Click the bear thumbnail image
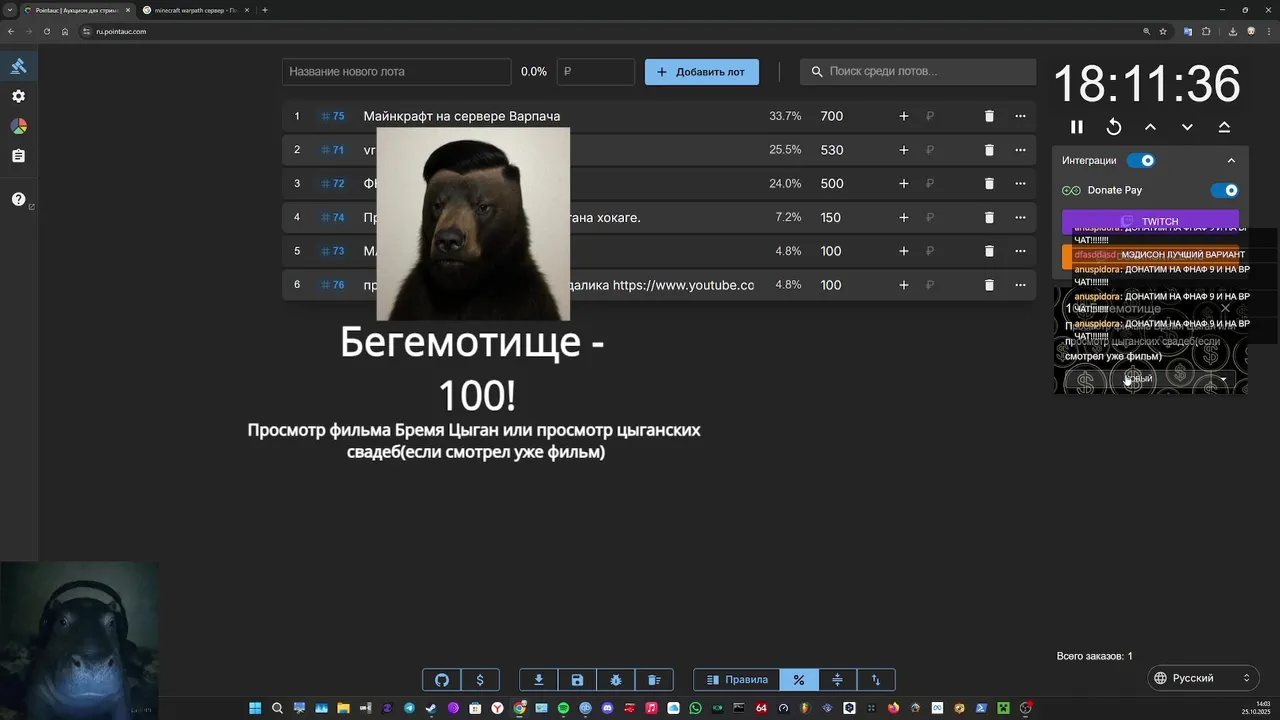Viewport: 1280px width, 720px height. (473, 224)
